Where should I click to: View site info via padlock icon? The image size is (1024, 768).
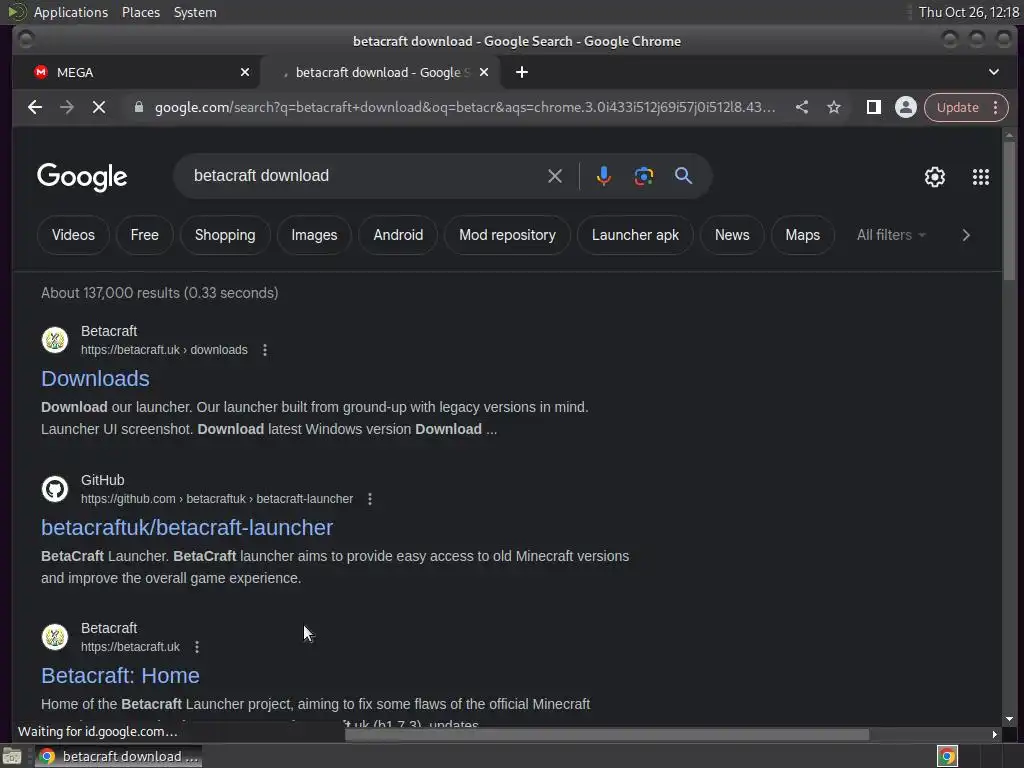click(138, 107)
